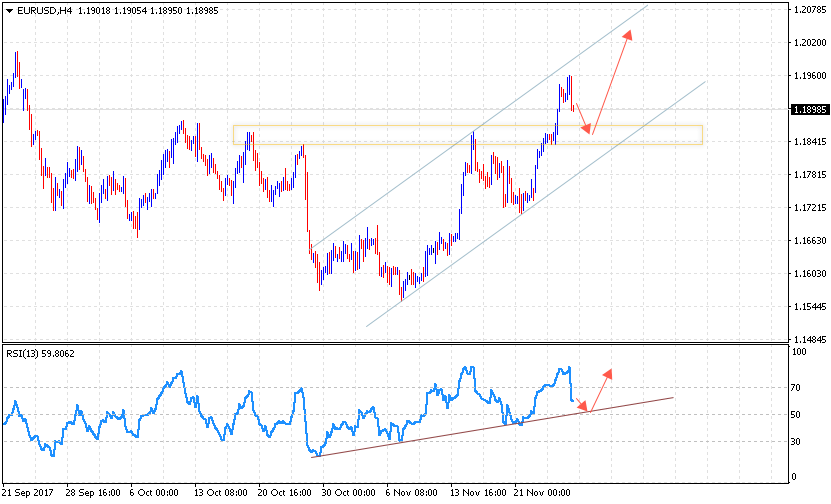Click the 1.14845 price axis label
831x504 pixels.
pyautogui.click(x=806, y=340)
